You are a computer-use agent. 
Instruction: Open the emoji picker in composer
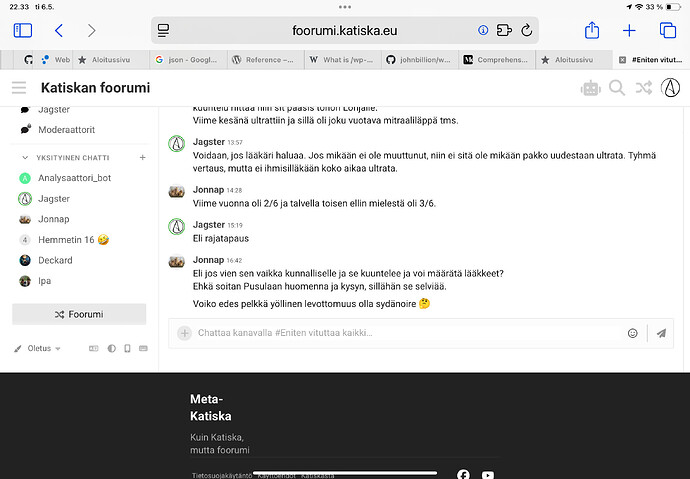[x=632, y=333]
